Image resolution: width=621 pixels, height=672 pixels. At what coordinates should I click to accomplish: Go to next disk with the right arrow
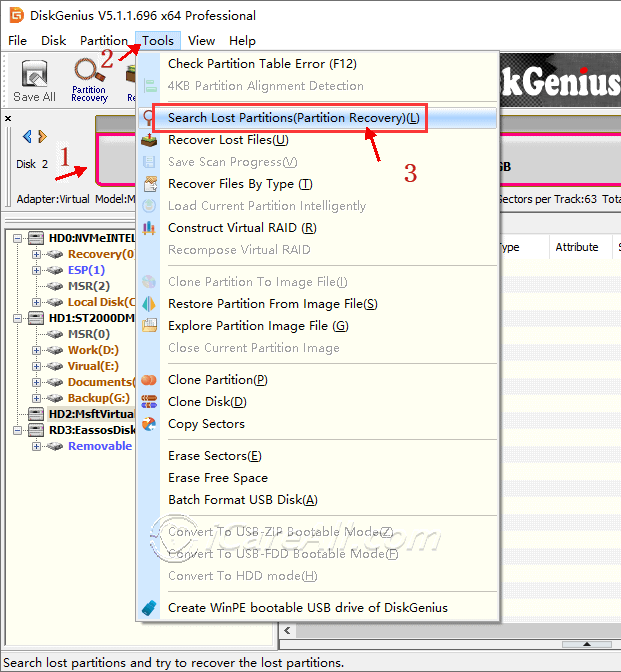(42, 137)
